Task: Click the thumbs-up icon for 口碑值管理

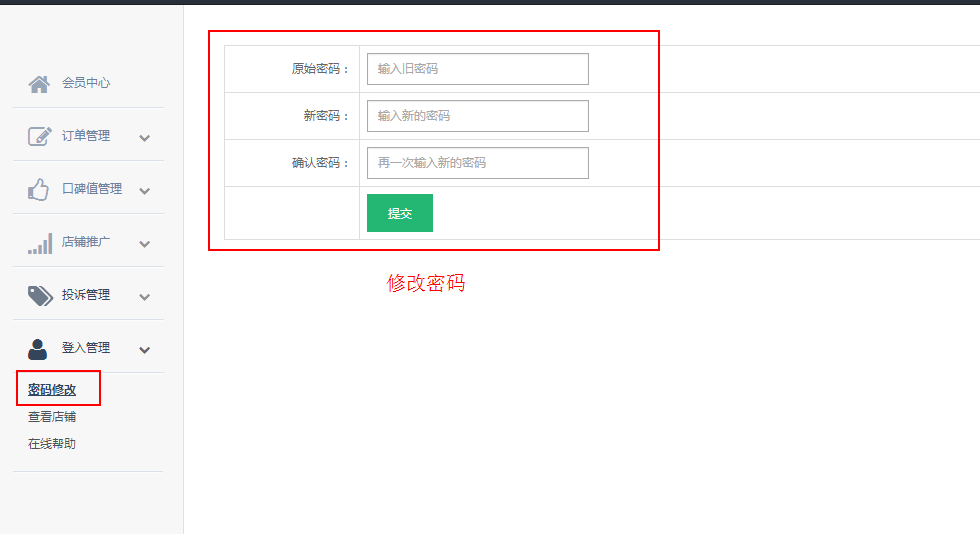Action: pyautogui.click(x=38, y=189)
